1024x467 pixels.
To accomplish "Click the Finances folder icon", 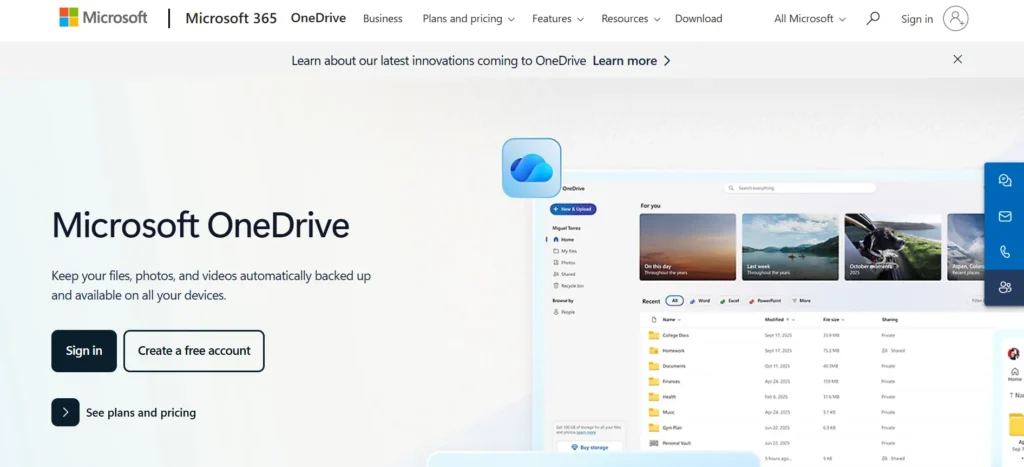I will coord(654,381).
